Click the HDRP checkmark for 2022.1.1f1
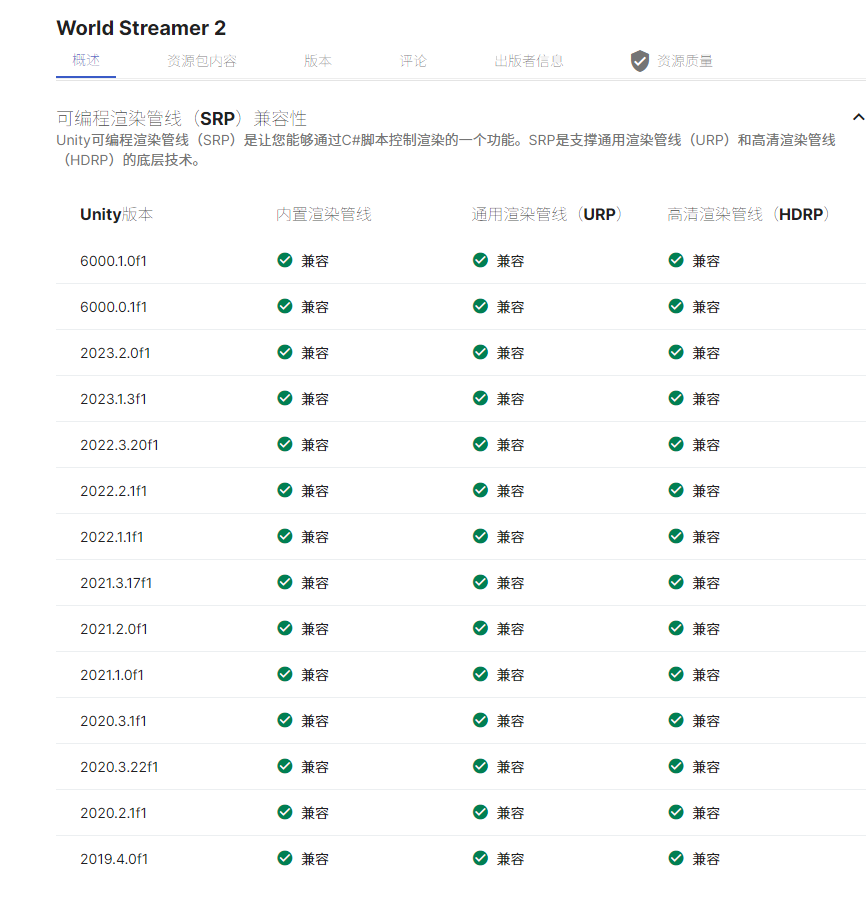 coord(676,536)
